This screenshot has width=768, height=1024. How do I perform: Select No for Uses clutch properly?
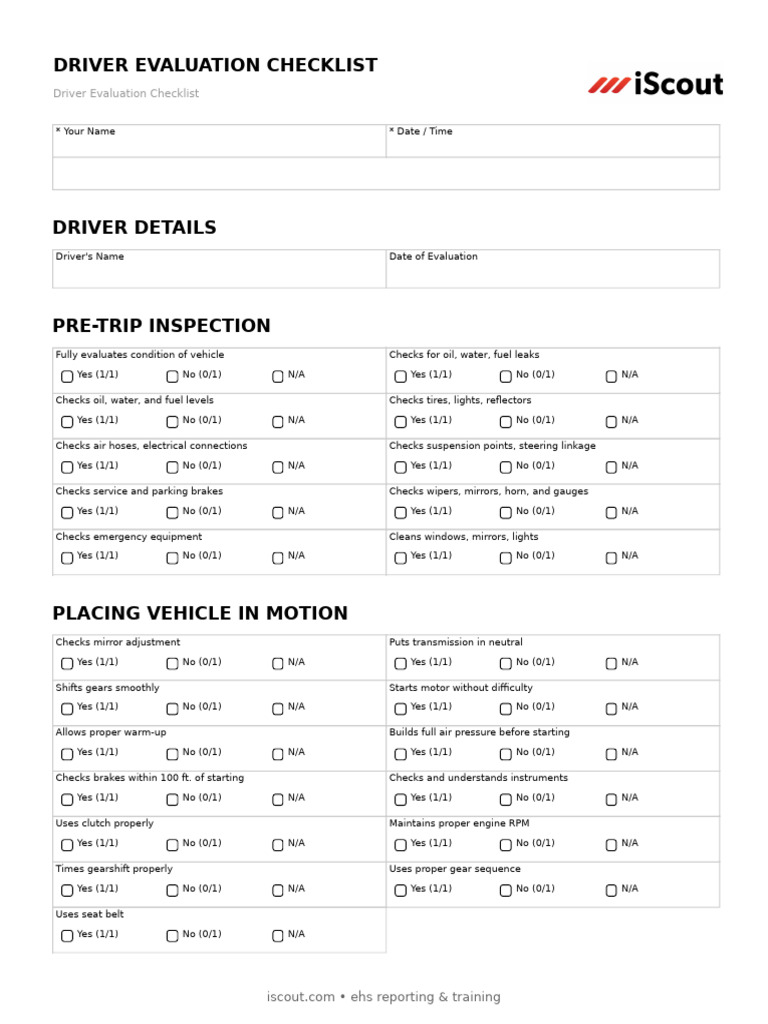[x=172, y=844]
